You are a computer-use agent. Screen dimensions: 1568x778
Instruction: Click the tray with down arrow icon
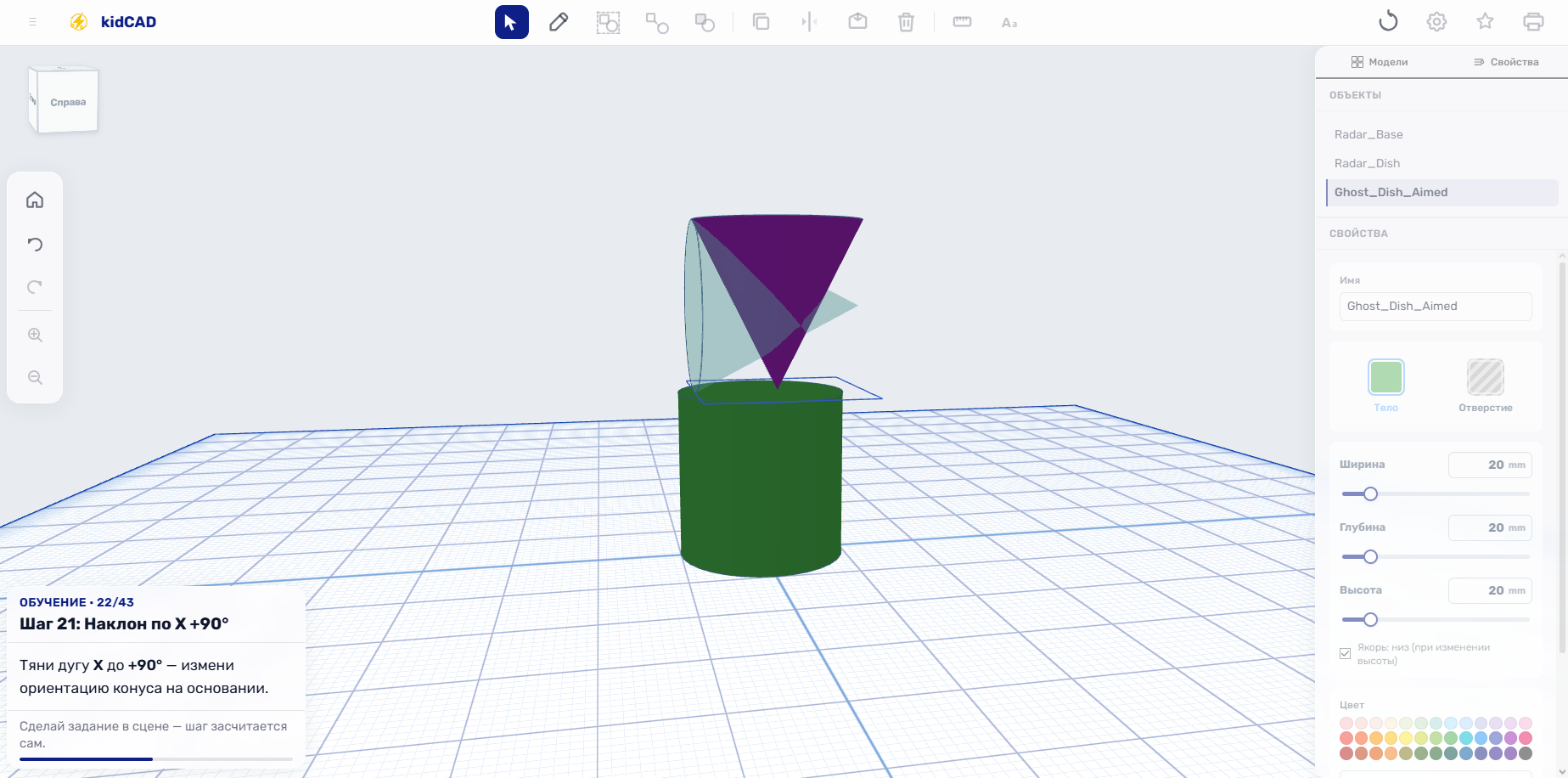pos(857,22)
